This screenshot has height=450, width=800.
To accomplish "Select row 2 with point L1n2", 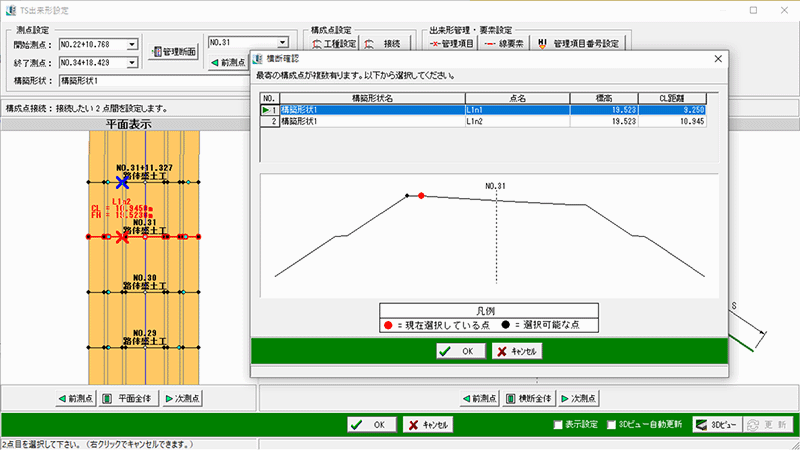I will (x=490, y=120).
